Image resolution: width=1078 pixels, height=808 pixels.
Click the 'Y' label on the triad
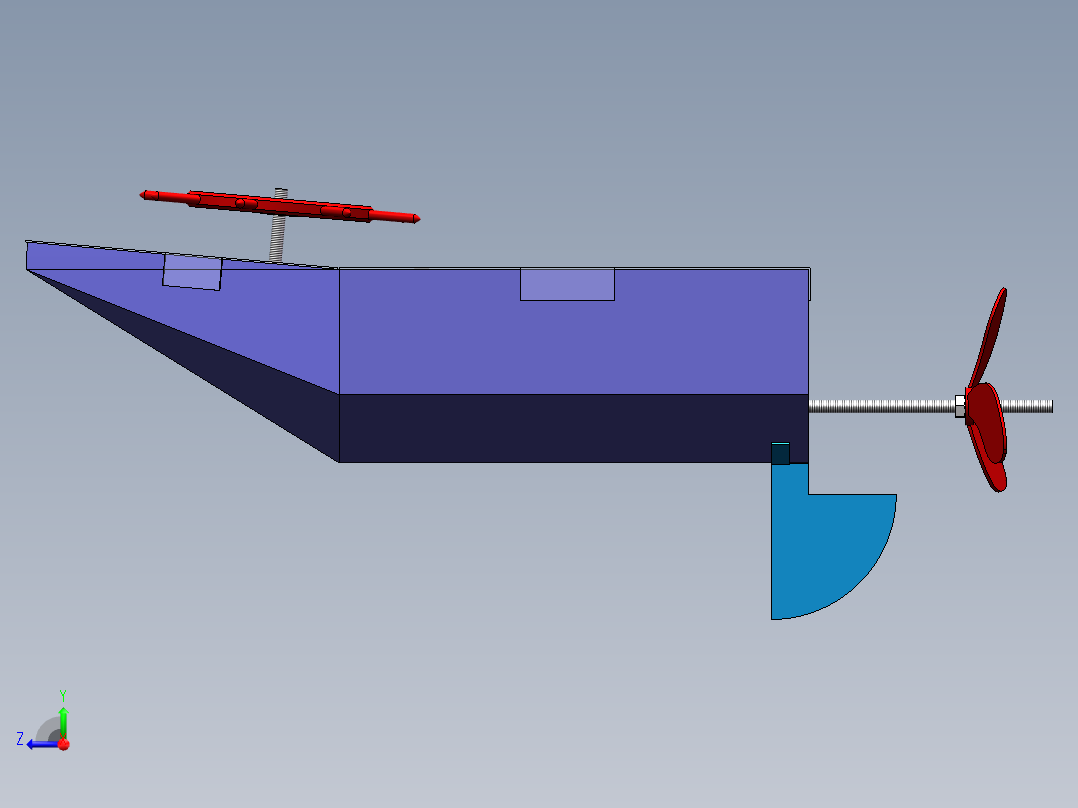click(x=63, y=695)
